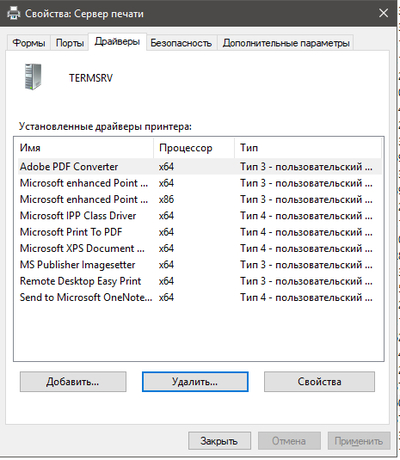The image size is (400, 460).
Task: Select the Безопасность tab
Action: pos(181,43)
